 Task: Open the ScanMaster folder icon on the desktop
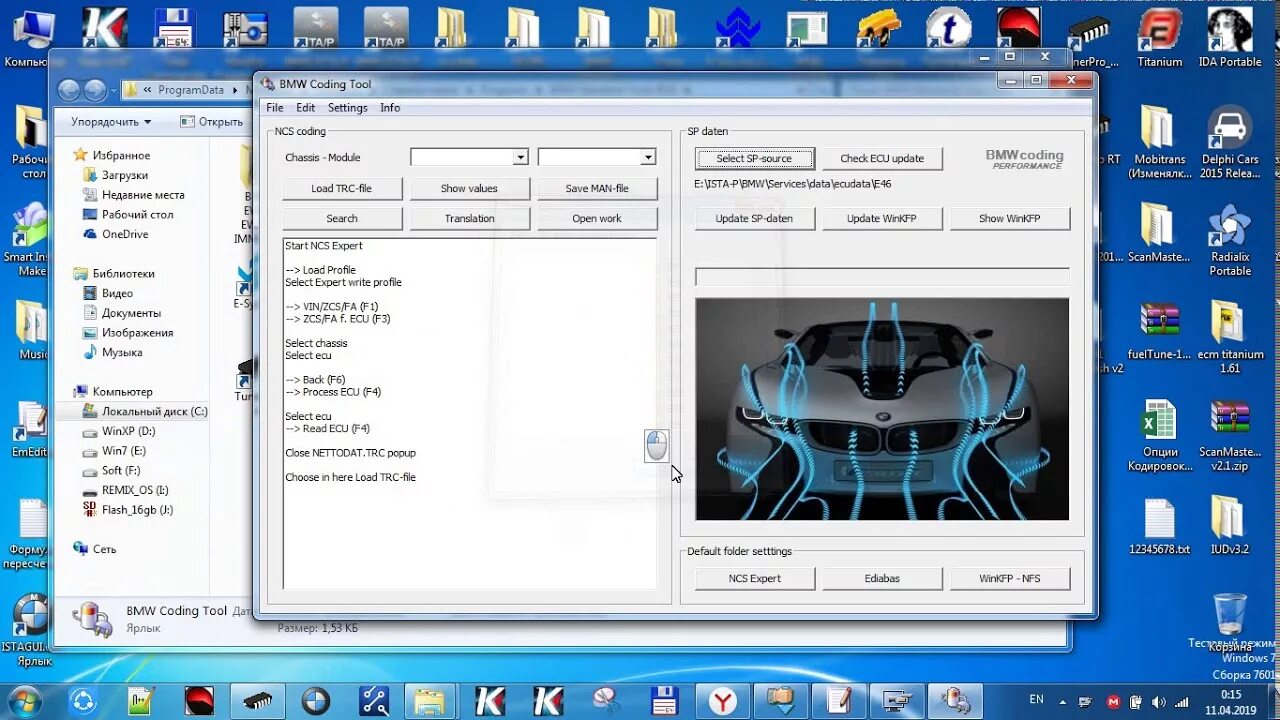coord(1158,232)
